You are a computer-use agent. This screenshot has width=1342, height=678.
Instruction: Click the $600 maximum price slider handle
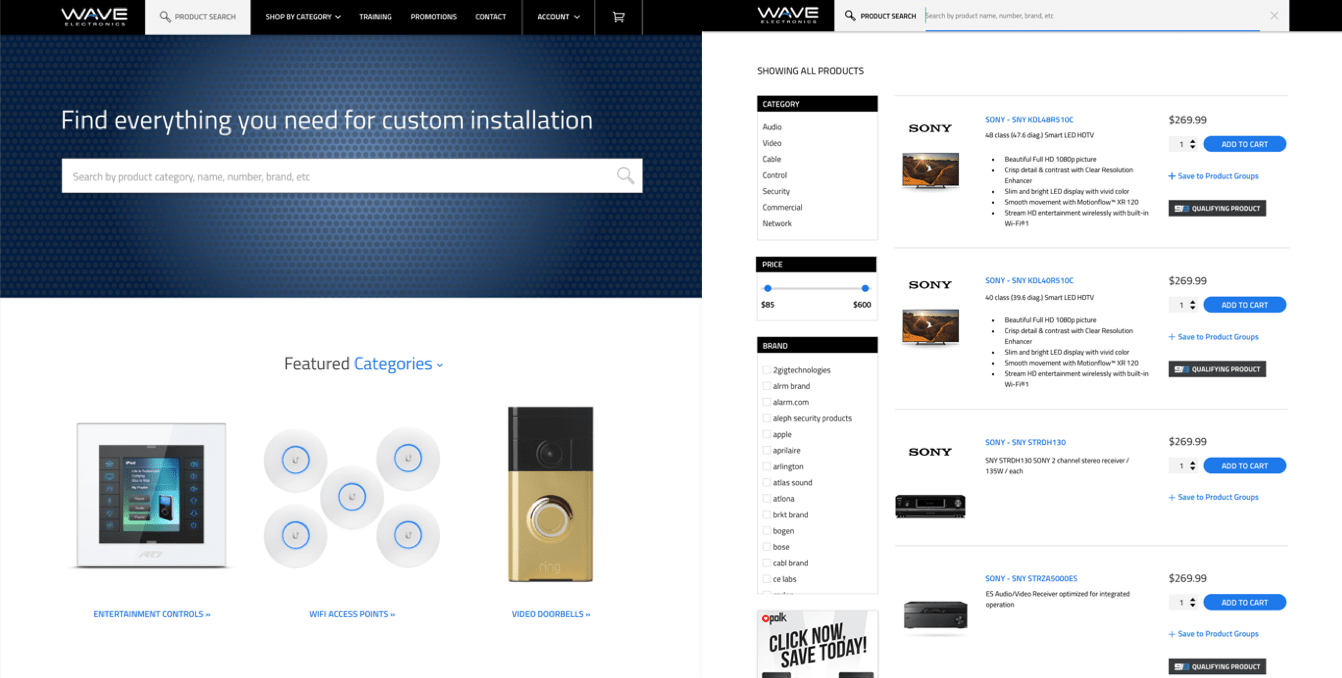click(865, 288)
